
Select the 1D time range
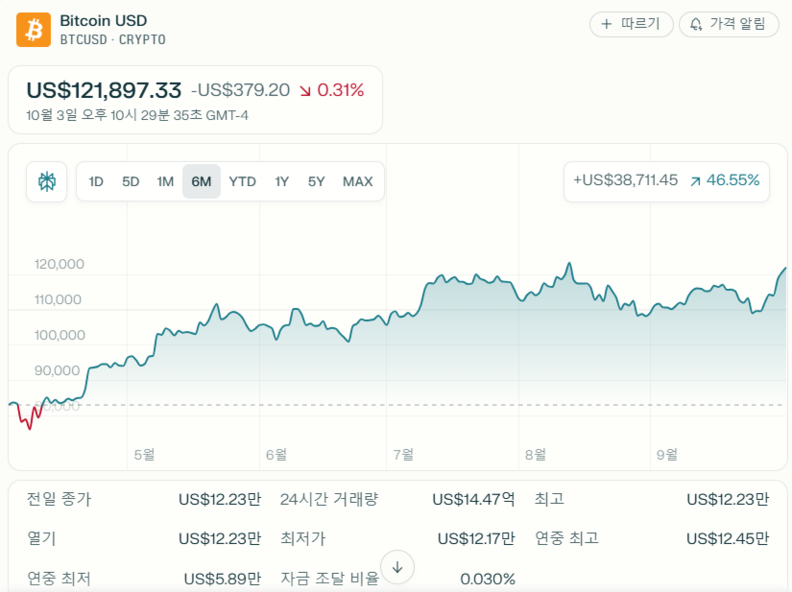96,181
